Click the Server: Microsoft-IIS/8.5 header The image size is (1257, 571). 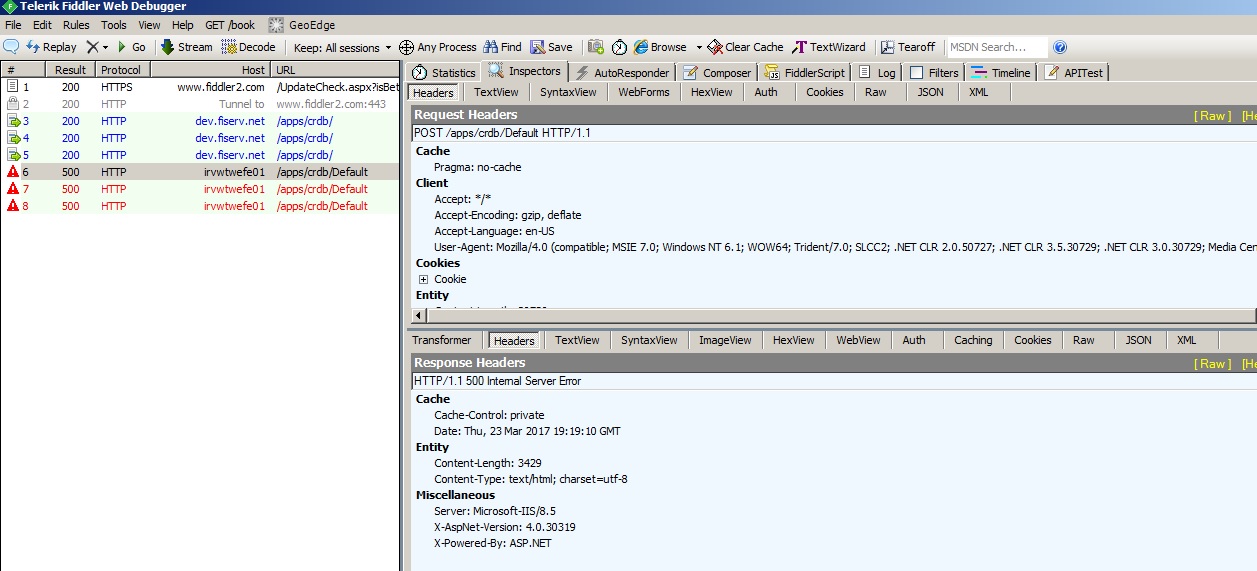click(497, 511)
